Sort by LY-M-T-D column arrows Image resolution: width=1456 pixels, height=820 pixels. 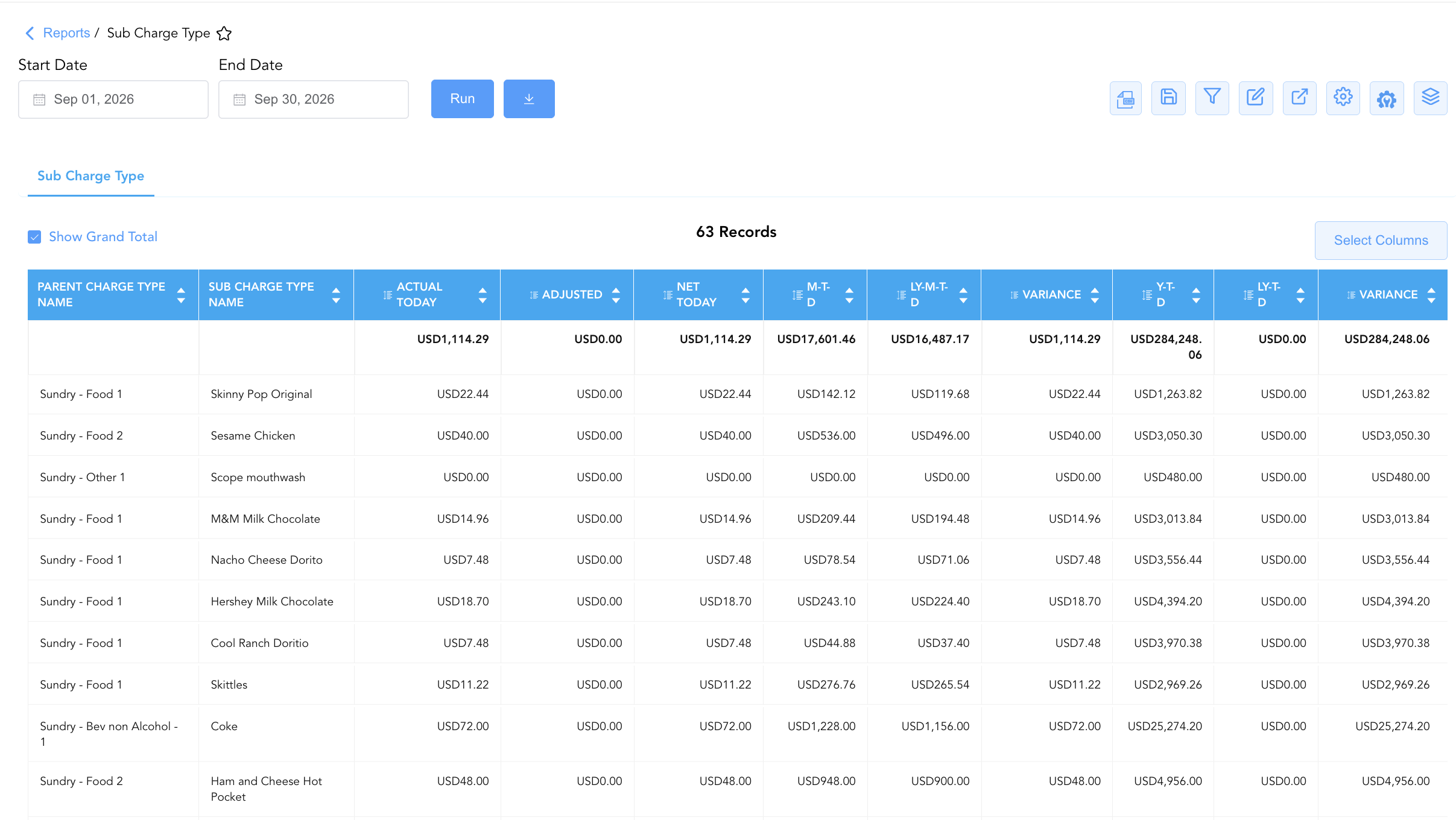(x=963, y=295)
